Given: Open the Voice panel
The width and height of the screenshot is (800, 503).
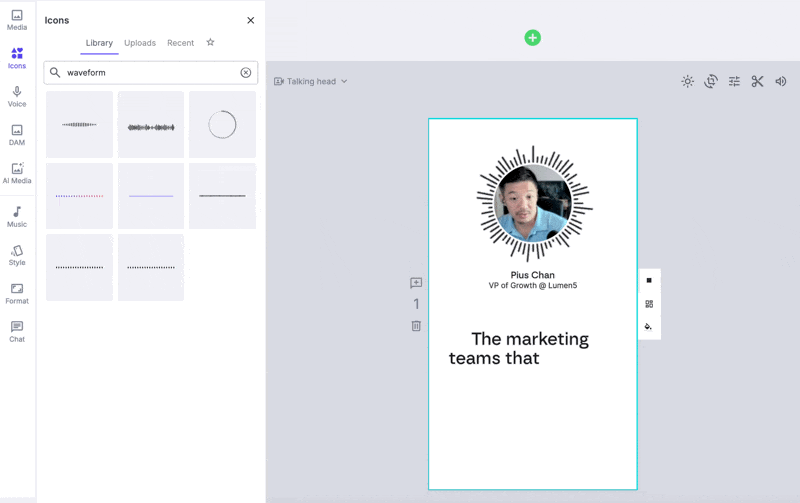Looking at the screenshot, I should tap(17, 96).
